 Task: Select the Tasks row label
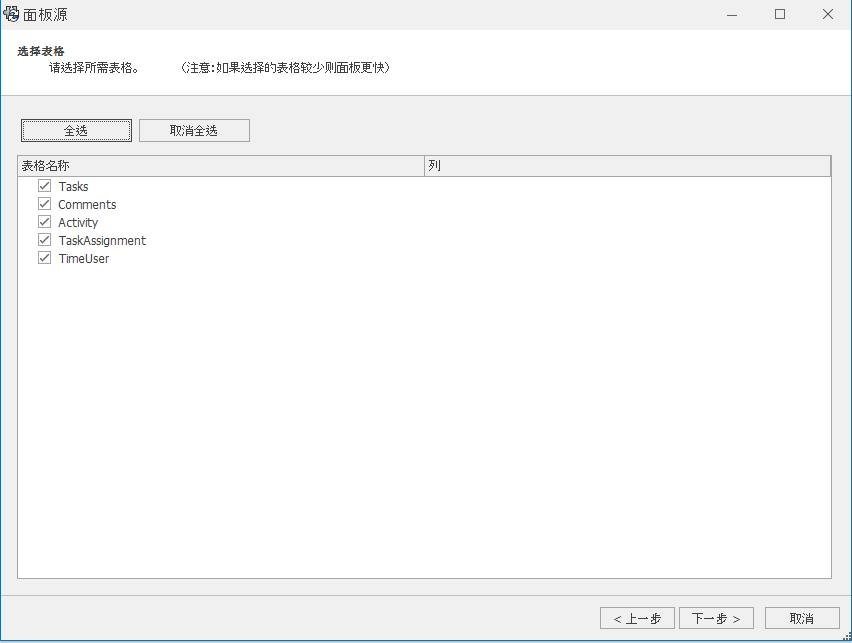click(x=73, y=186)
